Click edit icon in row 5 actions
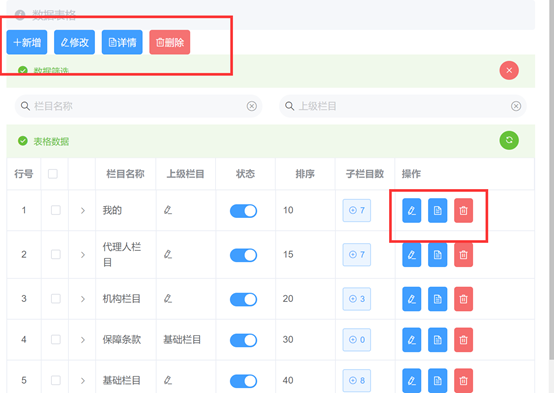 412,381
